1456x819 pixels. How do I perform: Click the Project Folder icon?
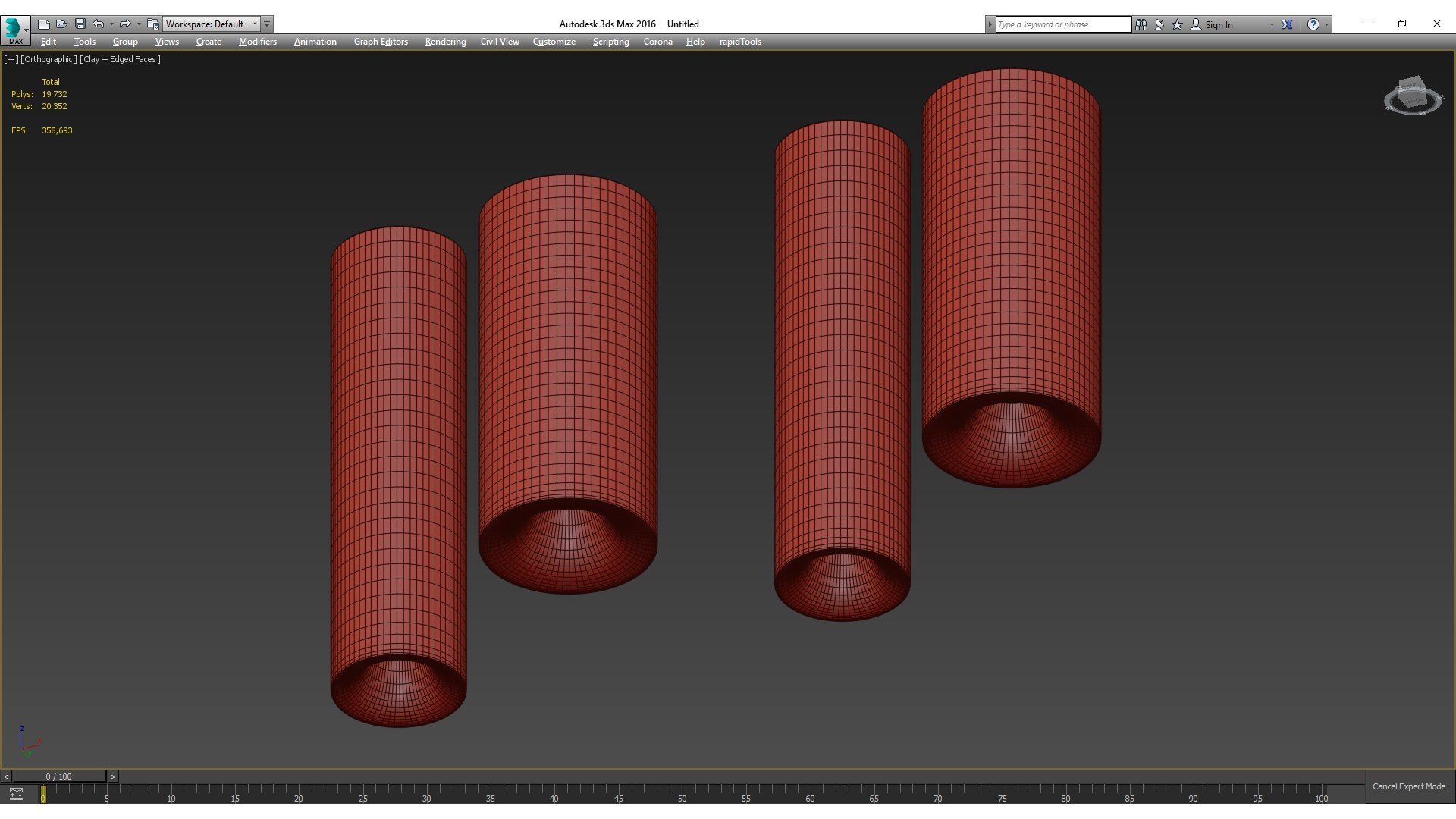(152, 24)
